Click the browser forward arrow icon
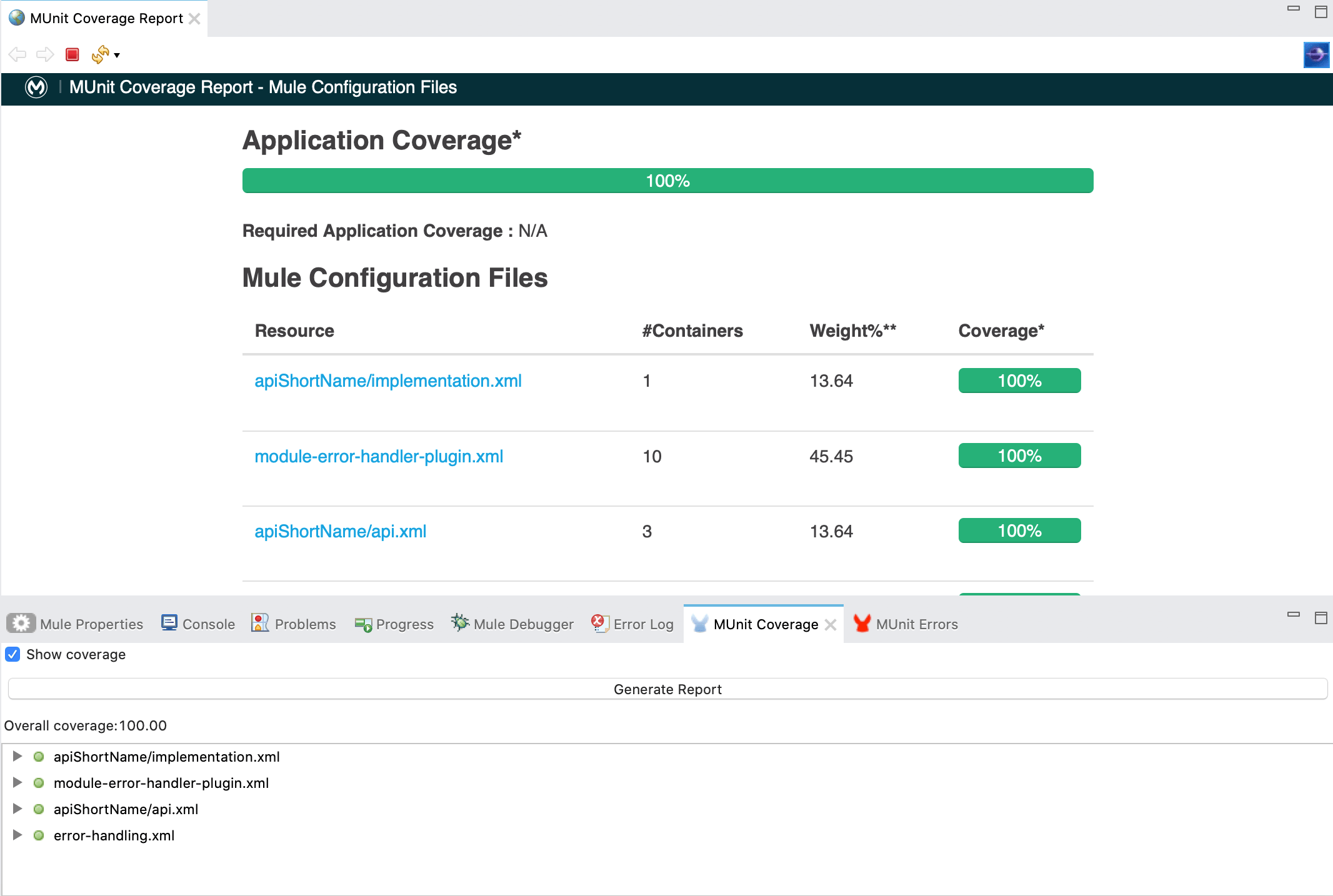Image resolution: width=1333 pixels, height=896 pixels. (x=45, y=55)
